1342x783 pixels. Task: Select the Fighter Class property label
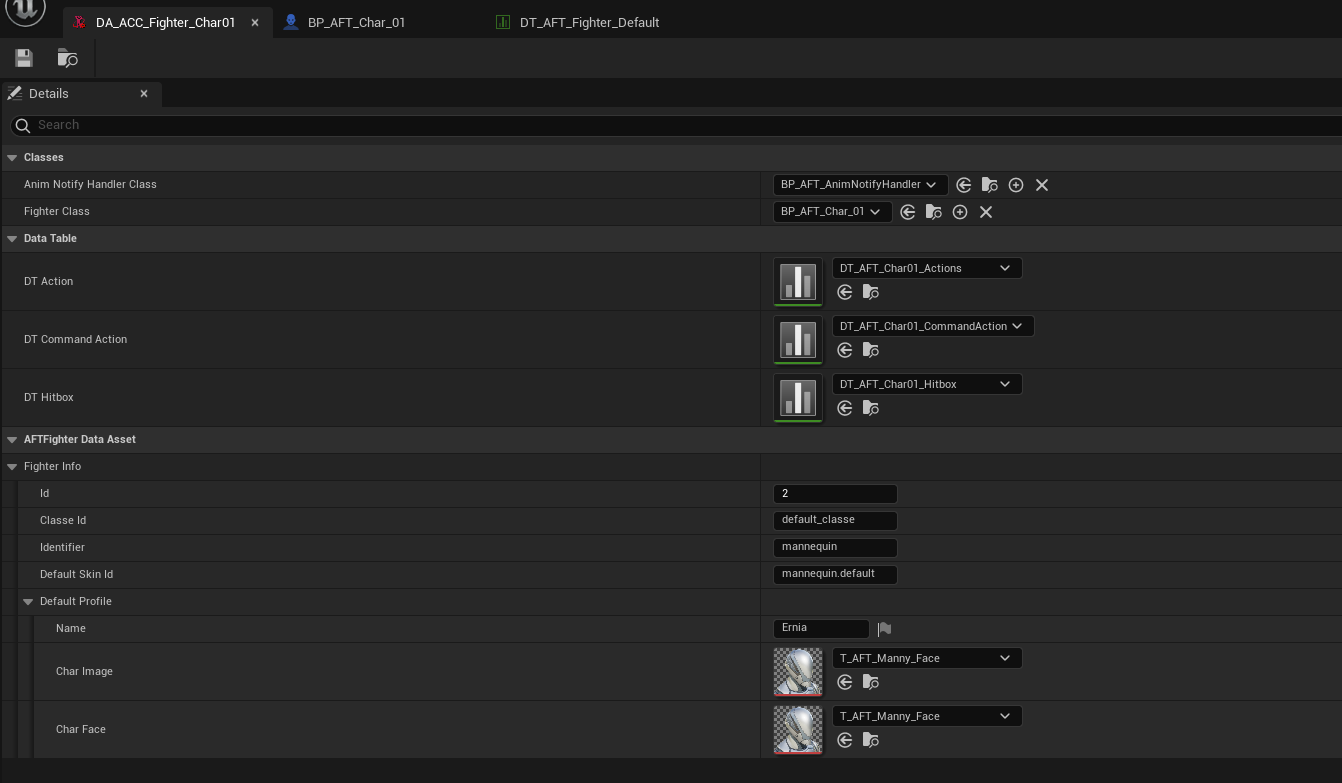click(x=57, y=212)
